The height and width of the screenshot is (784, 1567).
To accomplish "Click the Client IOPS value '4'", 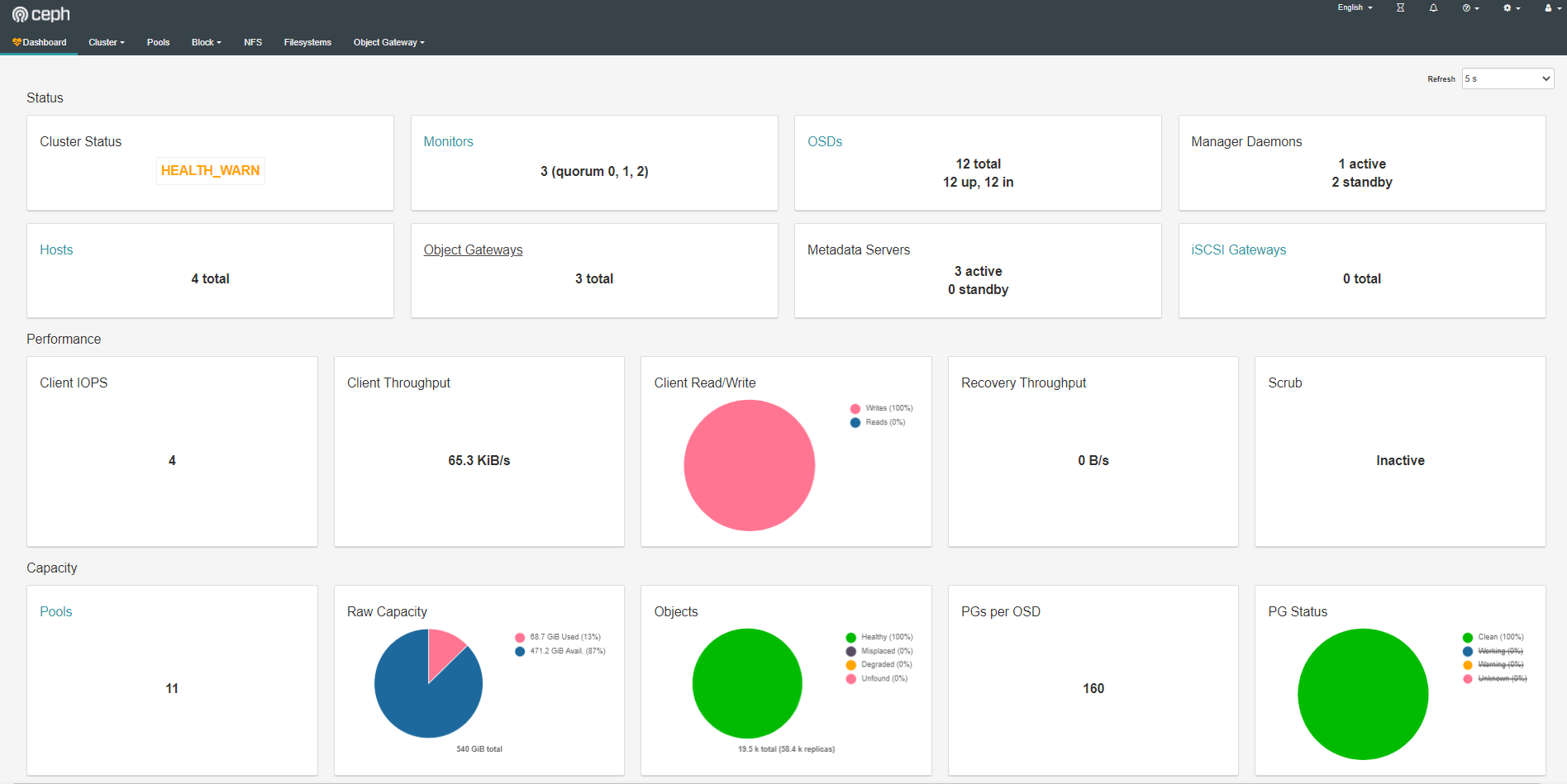I will click(172, 460).
